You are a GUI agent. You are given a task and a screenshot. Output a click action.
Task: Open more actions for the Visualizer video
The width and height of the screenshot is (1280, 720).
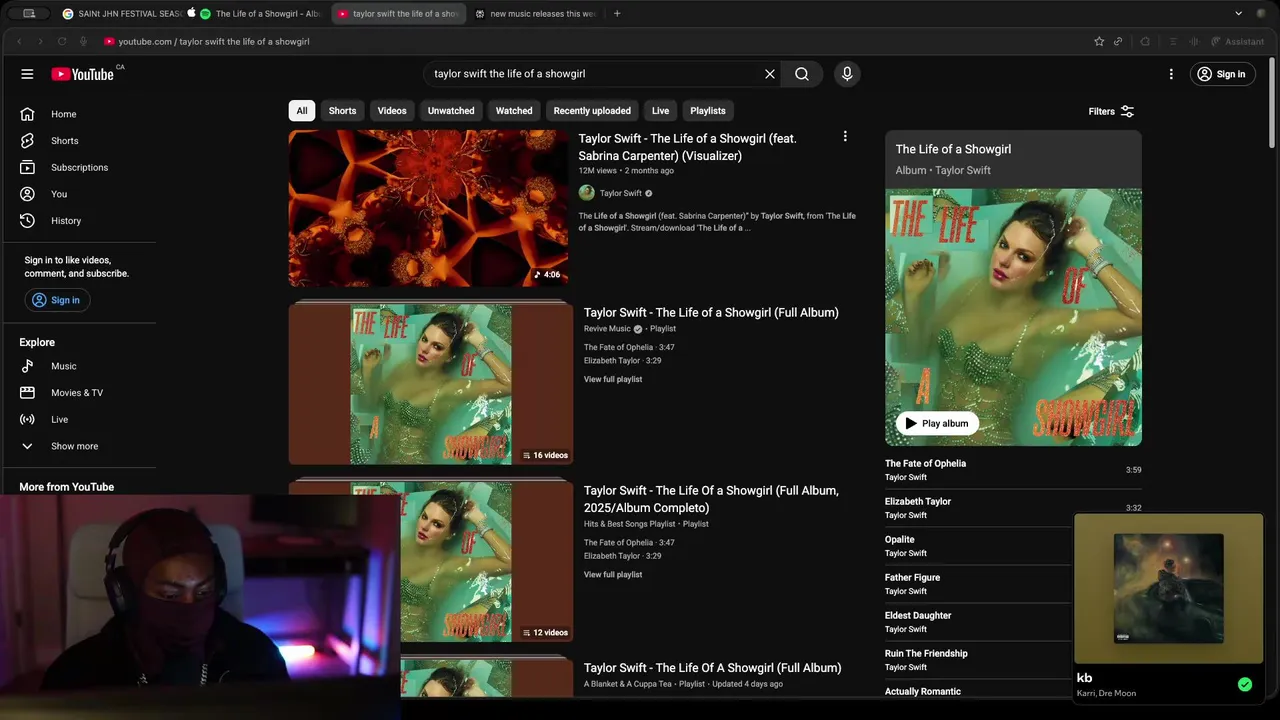(845, 136)
